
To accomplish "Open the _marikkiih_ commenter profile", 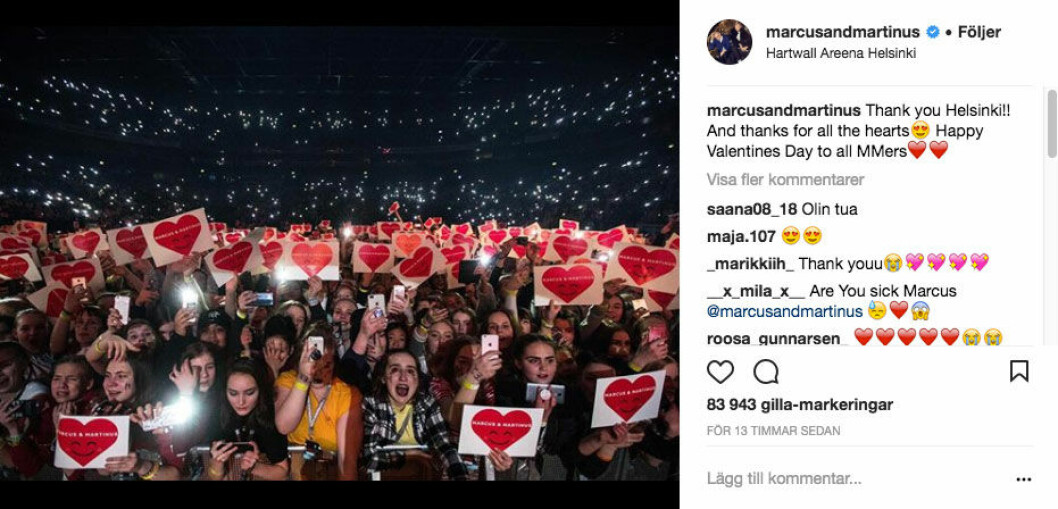I will pyautogui.click(x=751, y=263).
